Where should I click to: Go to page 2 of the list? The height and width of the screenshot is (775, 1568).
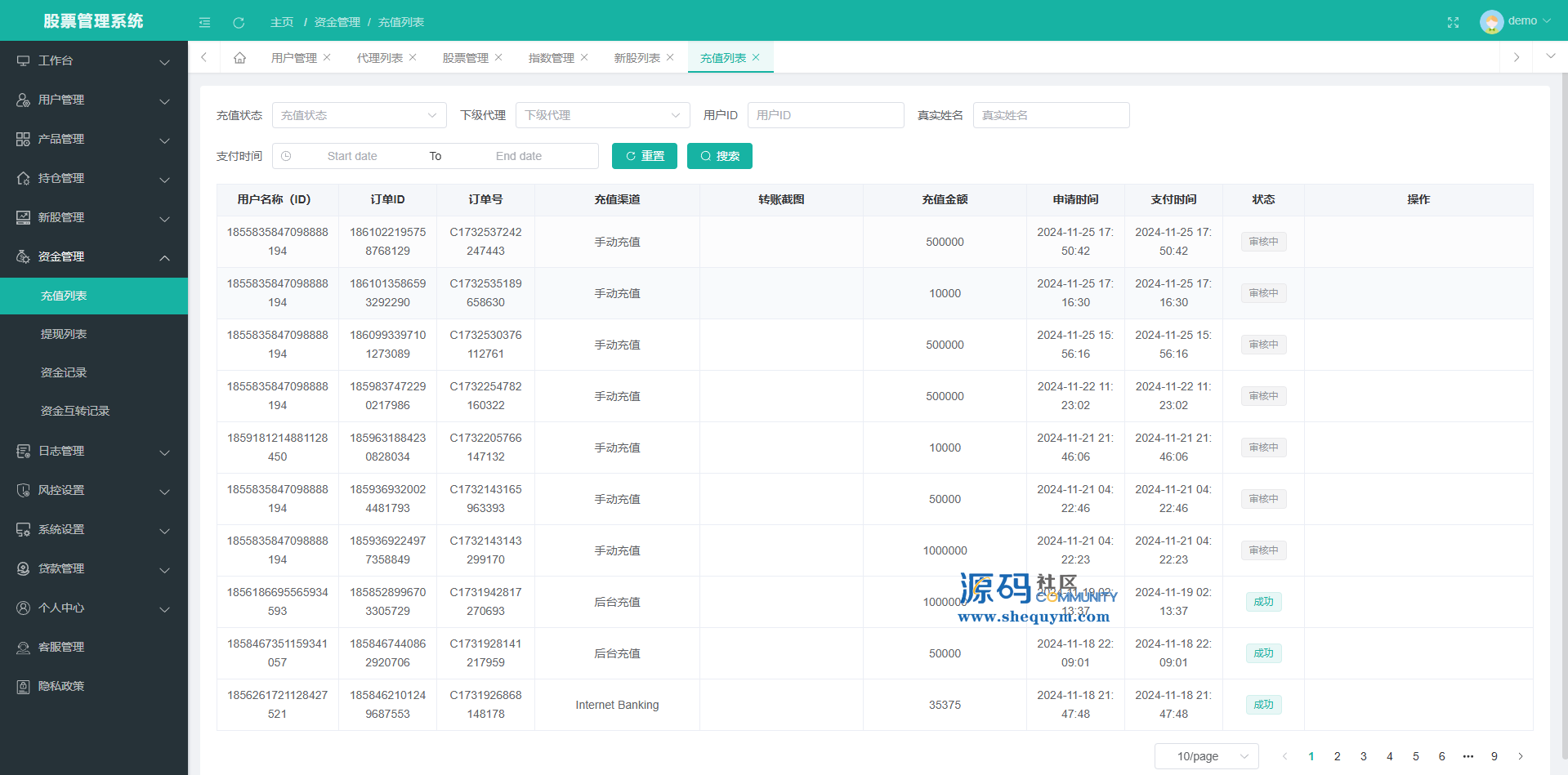pos(1337,756)
